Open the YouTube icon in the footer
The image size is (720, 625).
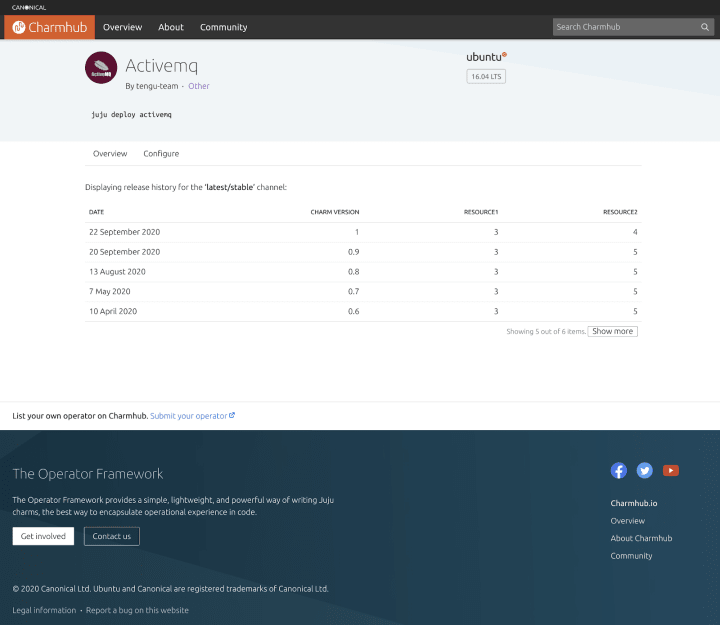click(670, 470)
